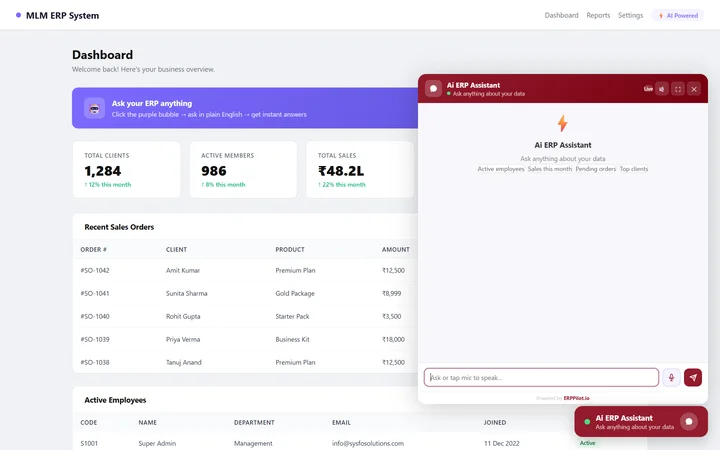720x450 pixels.
Task: Click the ₹8,999 amount cell
Action: click(391, 293)
